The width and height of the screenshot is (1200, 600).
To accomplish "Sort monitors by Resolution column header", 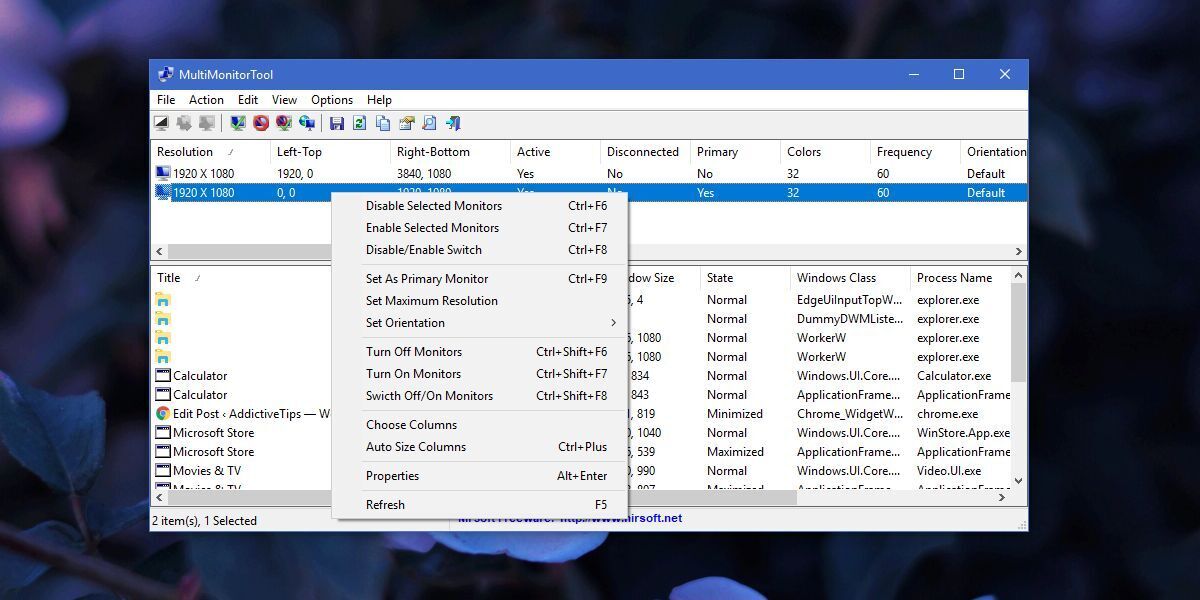I will tap(186, 152).
